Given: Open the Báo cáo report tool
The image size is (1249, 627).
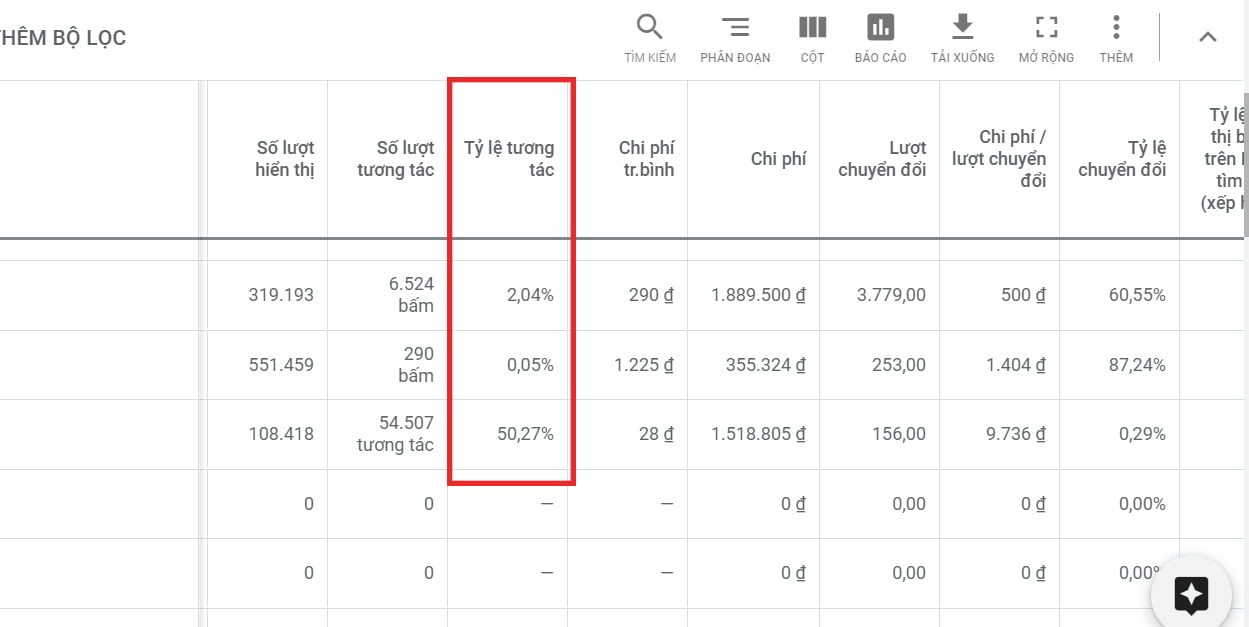Looking at the screenshot, I should [880, 39].
